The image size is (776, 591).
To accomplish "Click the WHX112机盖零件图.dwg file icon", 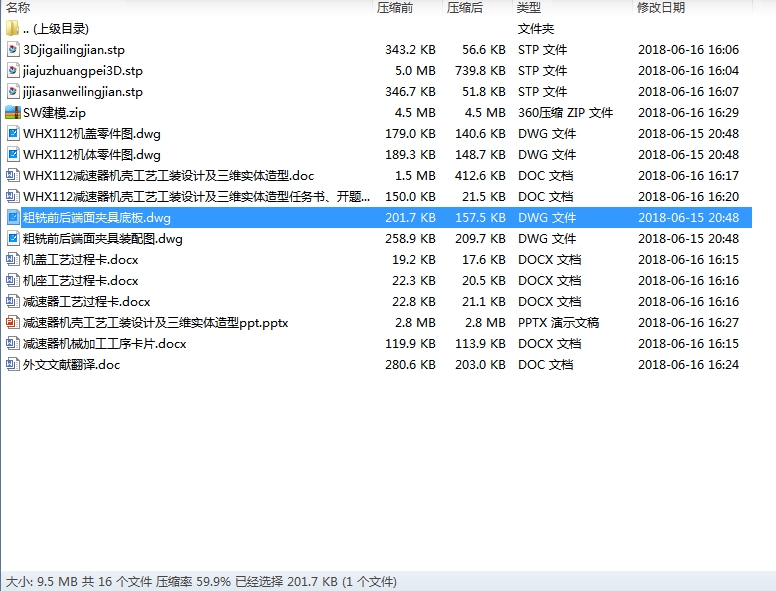I will (13, 134).
